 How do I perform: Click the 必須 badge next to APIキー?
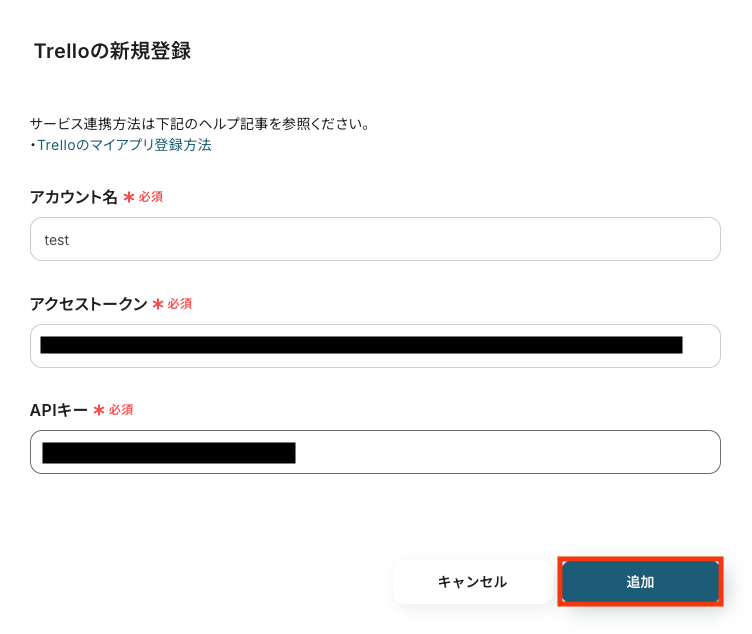coord(121,410)
